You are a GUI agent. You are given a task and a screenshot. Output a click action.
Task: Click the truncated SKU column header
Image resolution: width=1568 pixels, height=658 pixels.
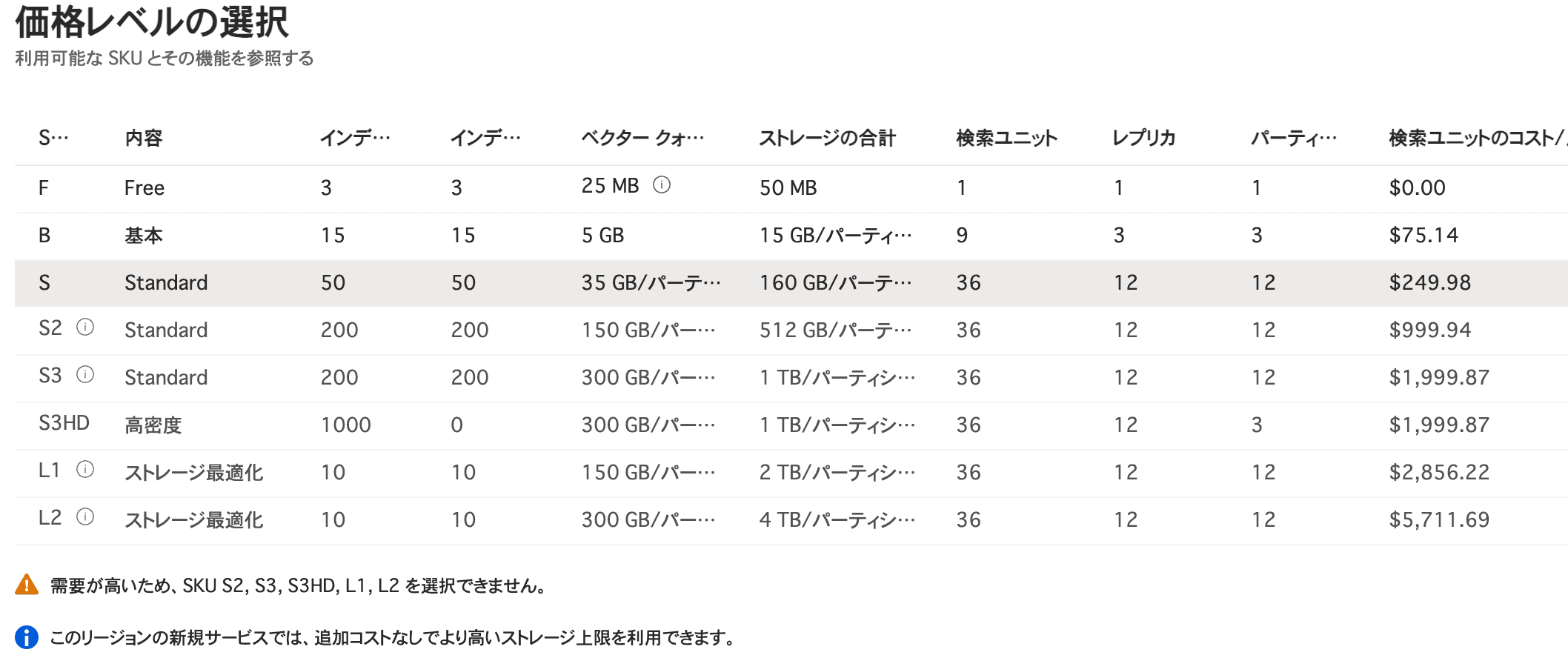[53, 138]
